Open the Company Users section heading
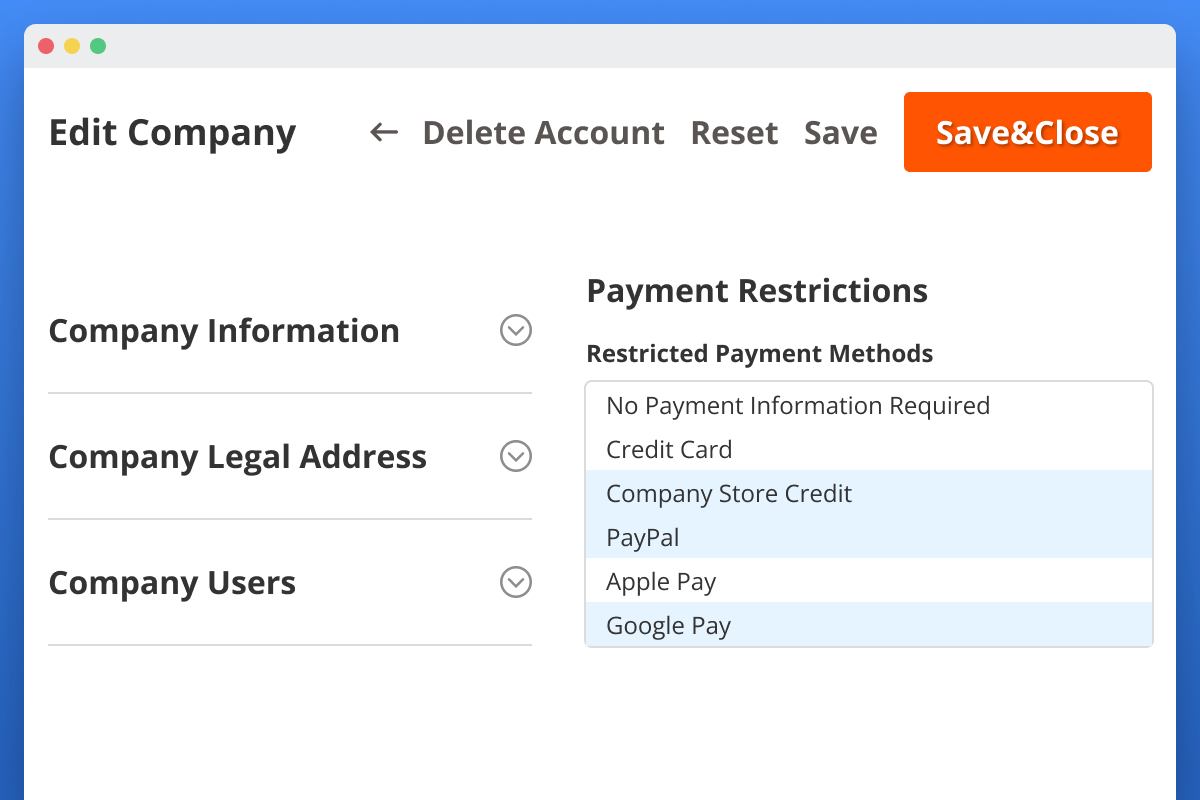The image size is (1200, 800). pos(172,582)
